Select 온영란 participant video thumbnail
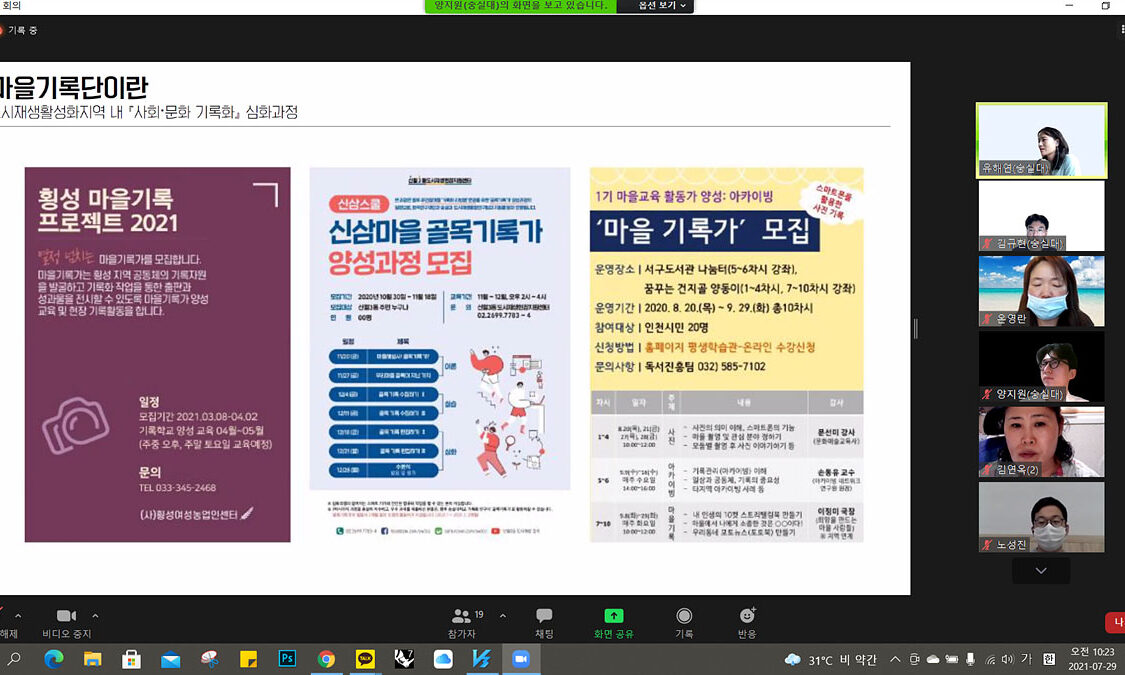 point(1041,290)
